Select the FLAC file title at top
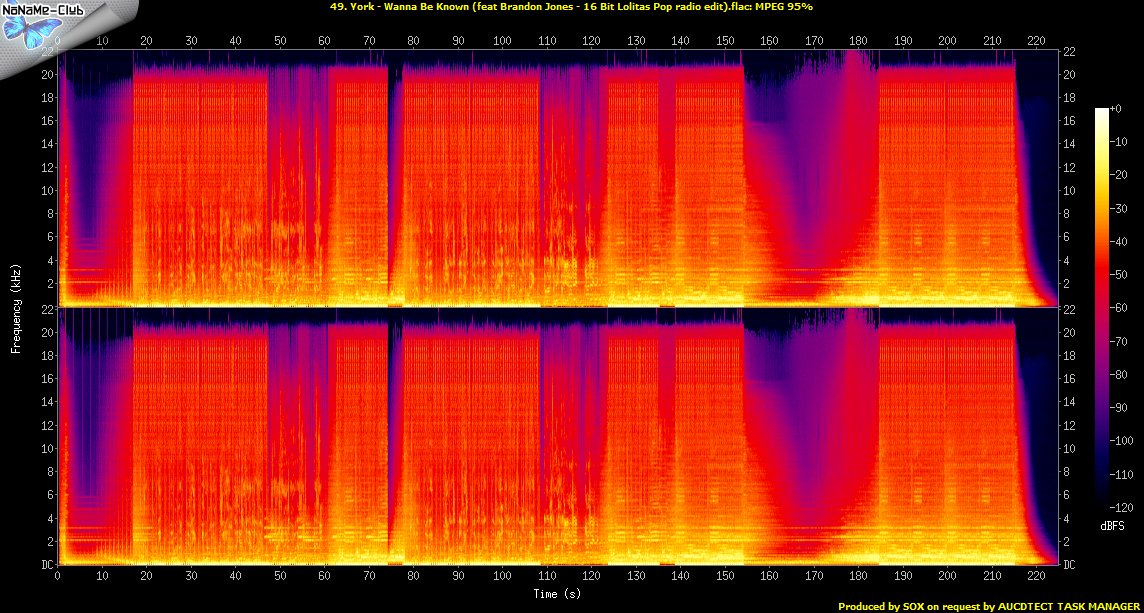Viewport: 1144px width, 613px height. coord(571,6)
